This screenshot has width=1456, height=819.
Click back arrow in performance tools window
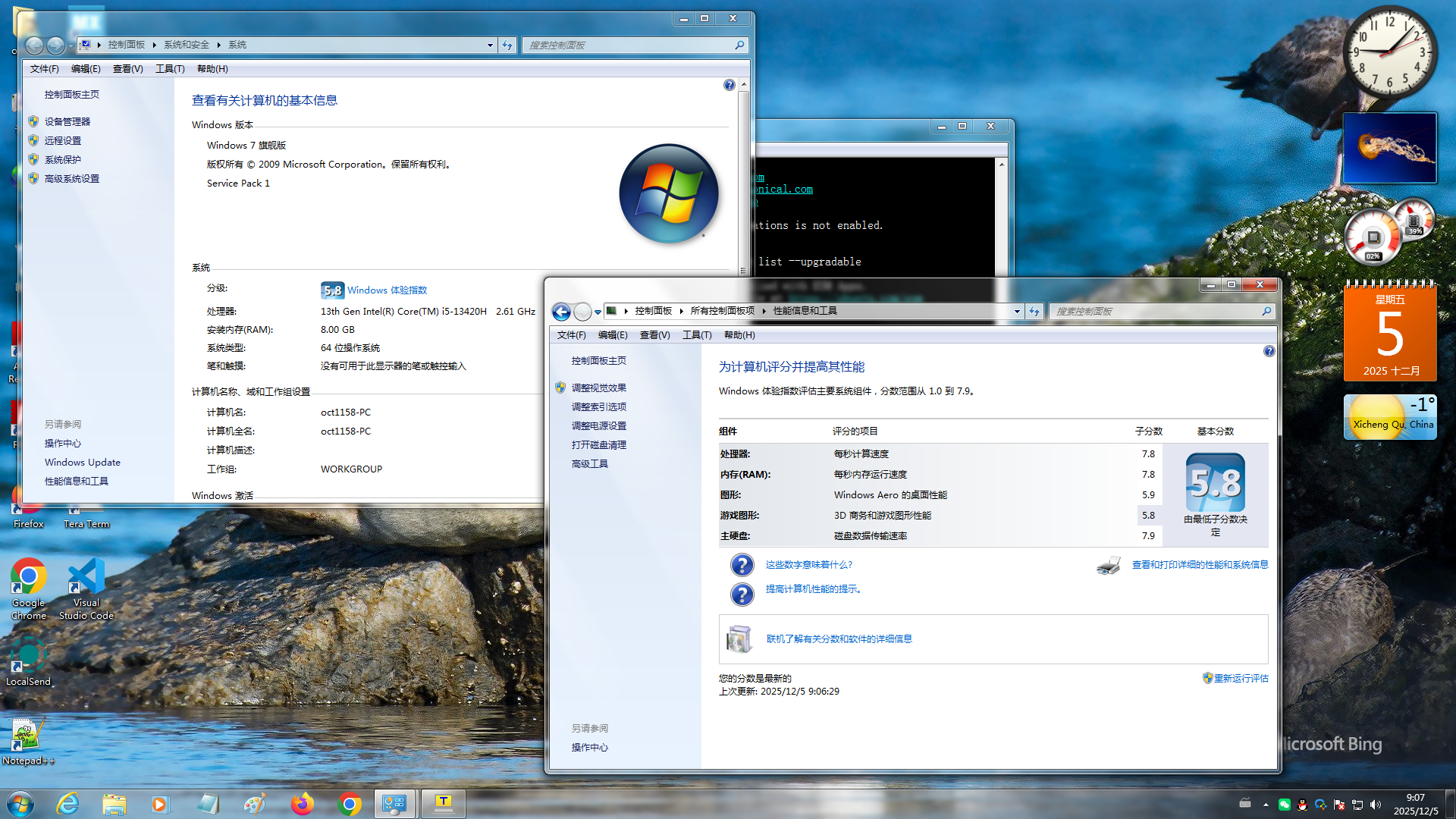click(x=561, y=312)
